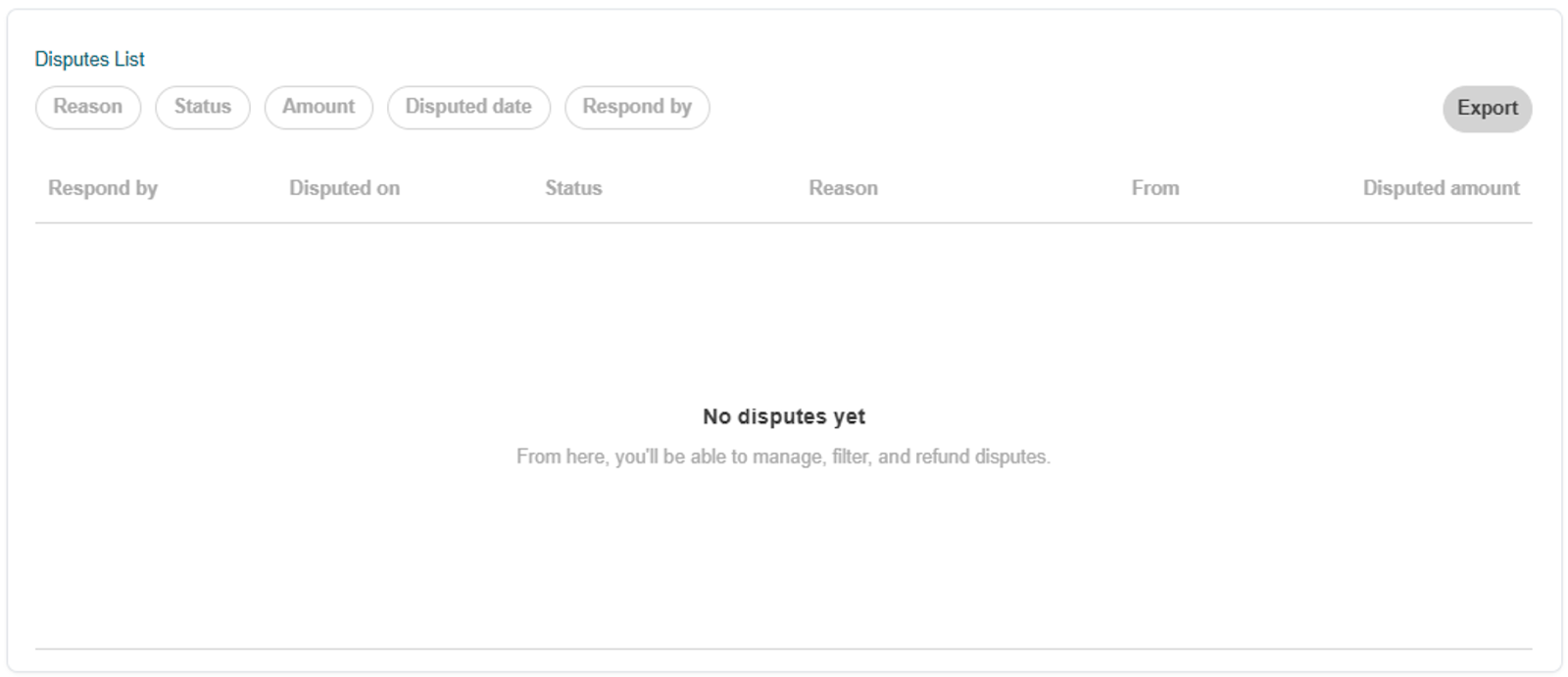This screenshot has width=1568, height=677.
Task: Sort by the Respond by column header
Action: tap(103, 188)
